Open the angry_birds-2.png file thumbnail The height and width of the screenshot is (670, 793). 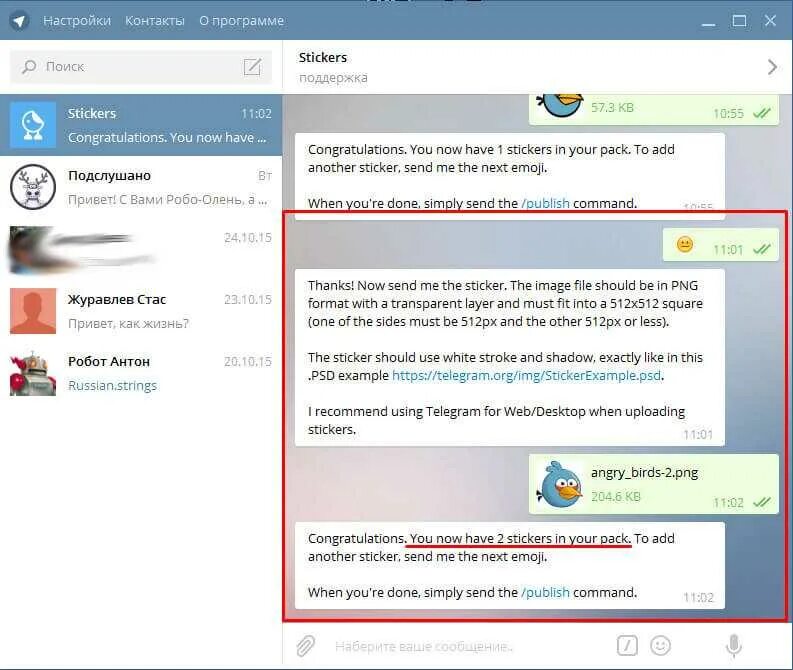coord(559,484)
